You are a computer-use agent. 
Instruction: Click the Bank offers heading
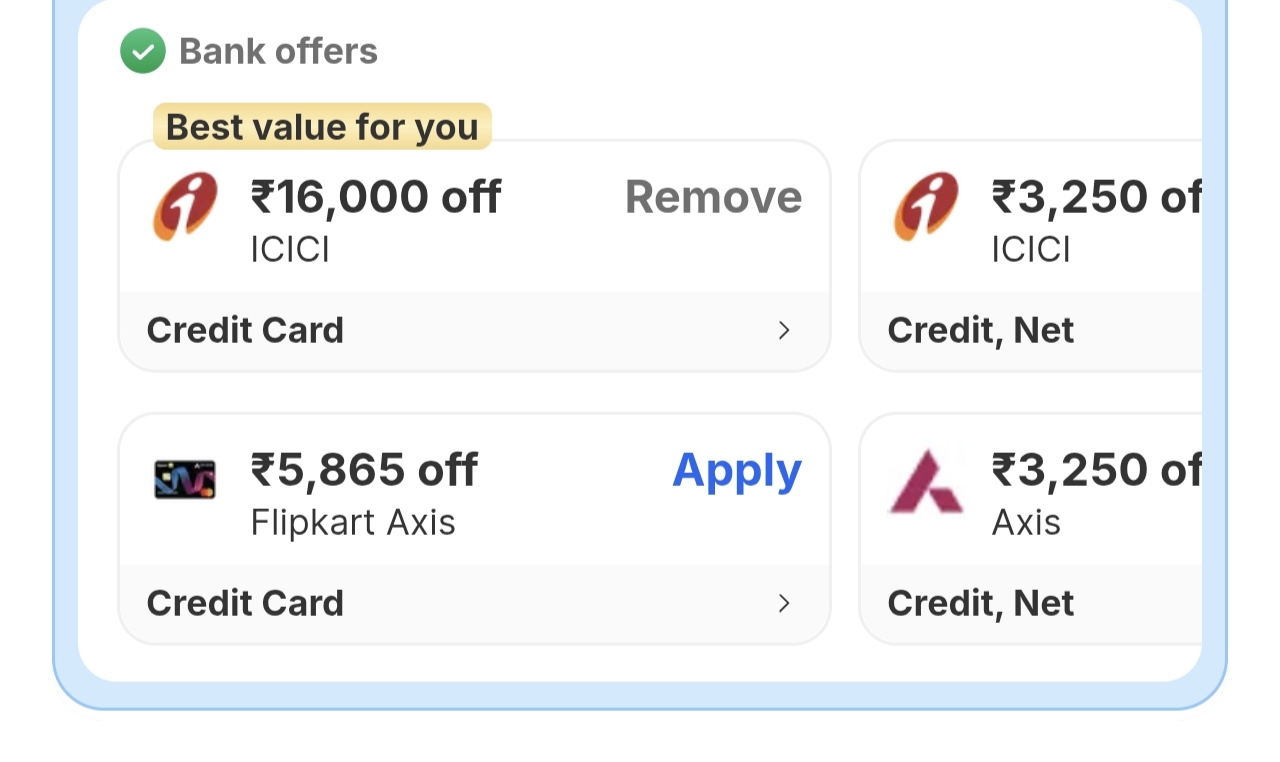point(278,51)
